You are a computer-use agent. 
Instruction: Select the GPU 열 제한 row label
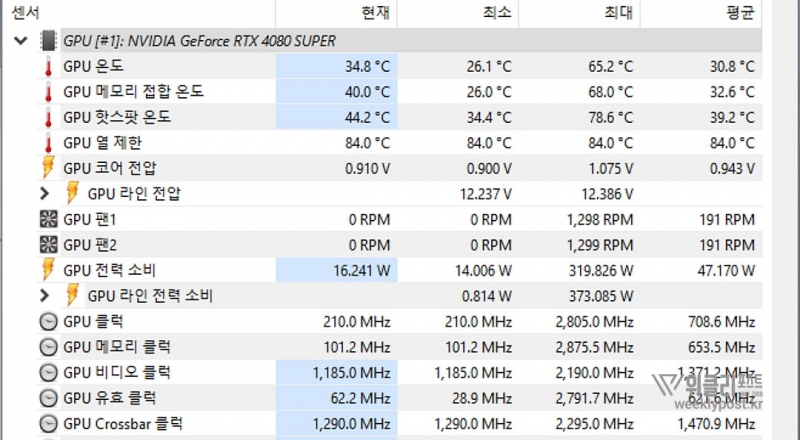(103, 143)
